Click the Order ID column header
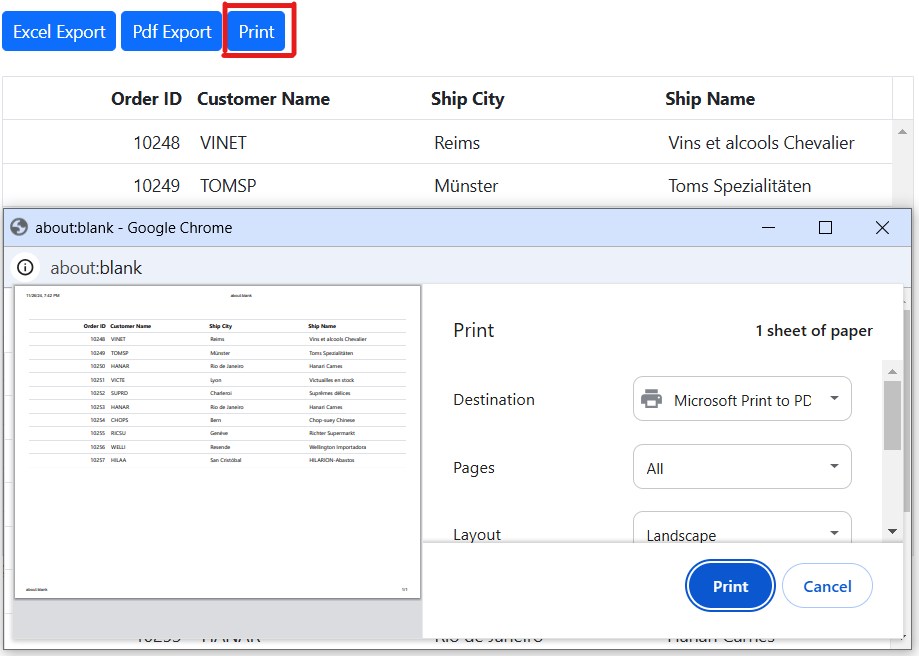 click(x=146, y=99)
